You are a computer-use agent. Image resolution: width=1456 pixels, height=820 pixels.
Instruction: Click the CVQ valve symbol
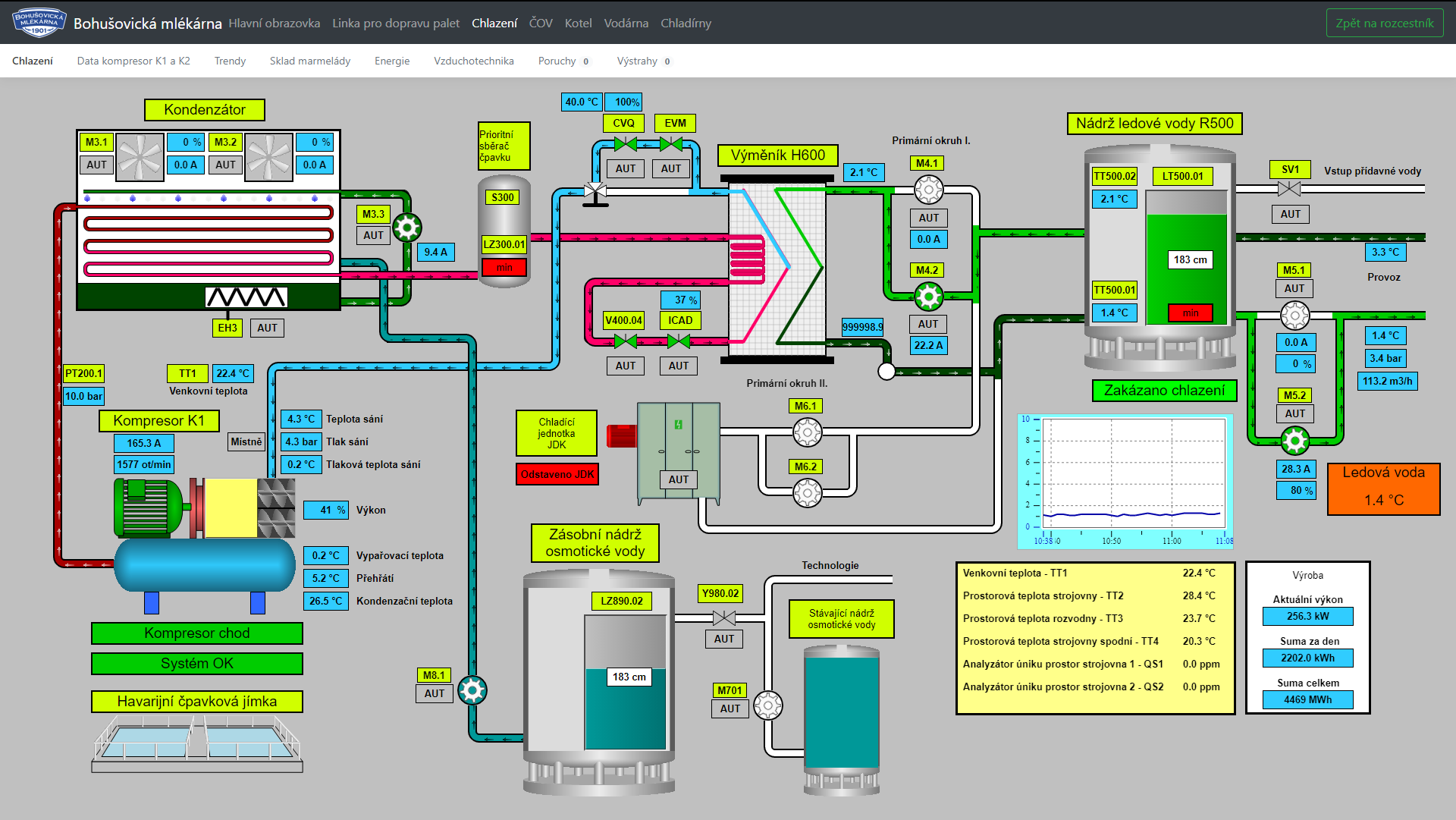tap(625, 144)
